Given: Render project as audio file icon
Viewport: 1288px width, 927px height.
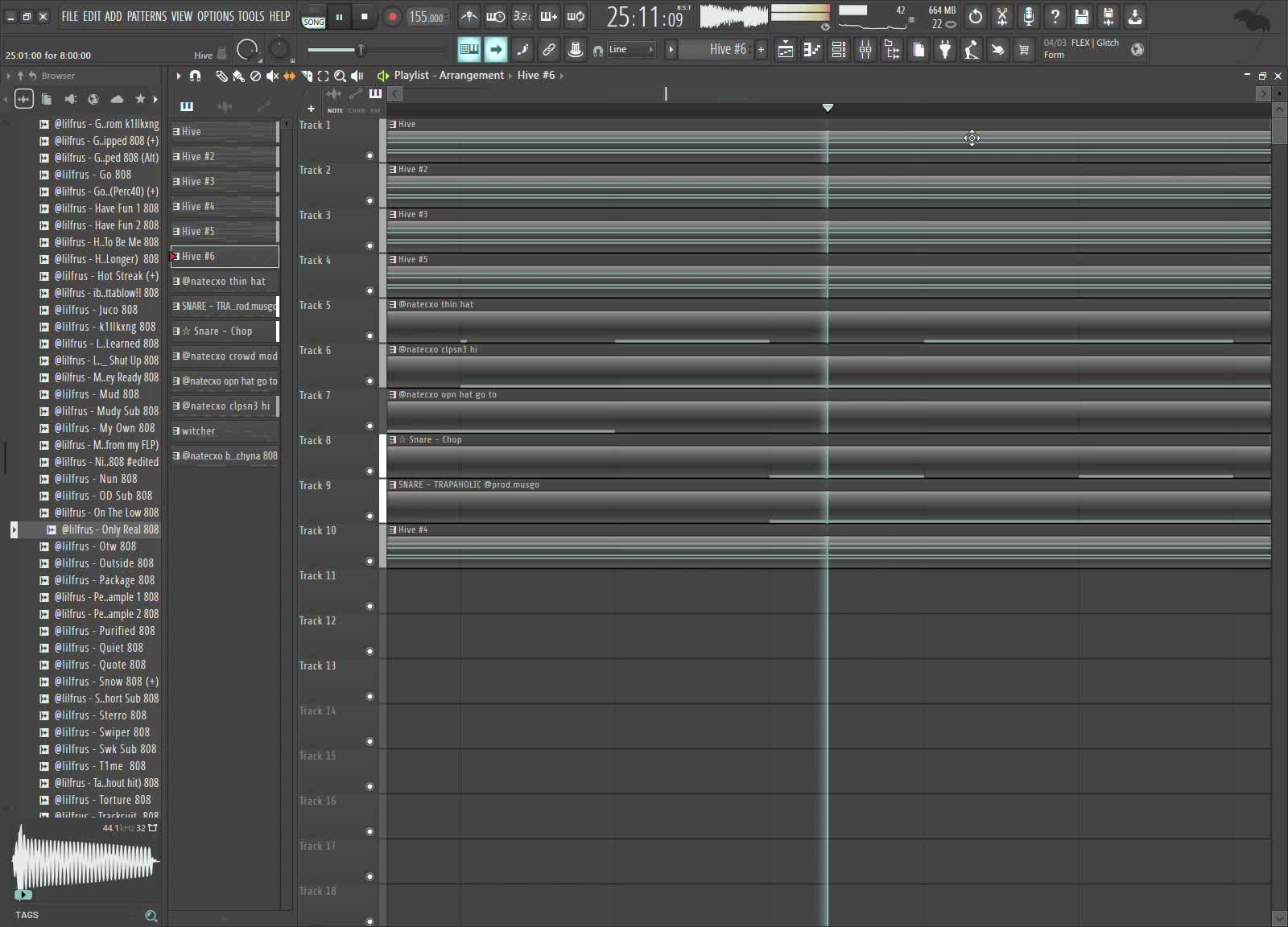Looking at the screenshot, I should pos(1108,16).
